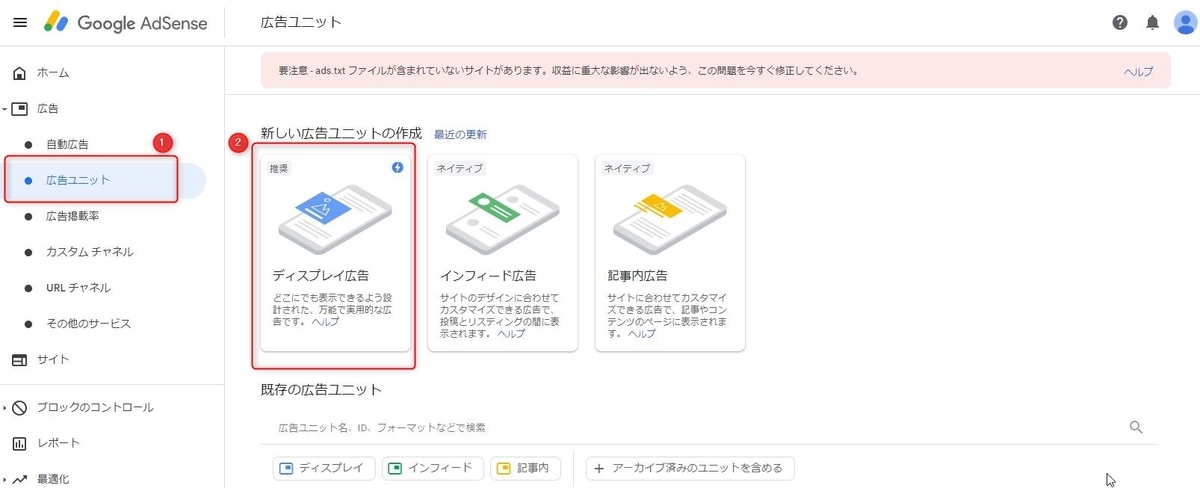
Task: Click アーカイブ済みのユニットを含める button
Action: pyautogui.click(x=690, y=468)
